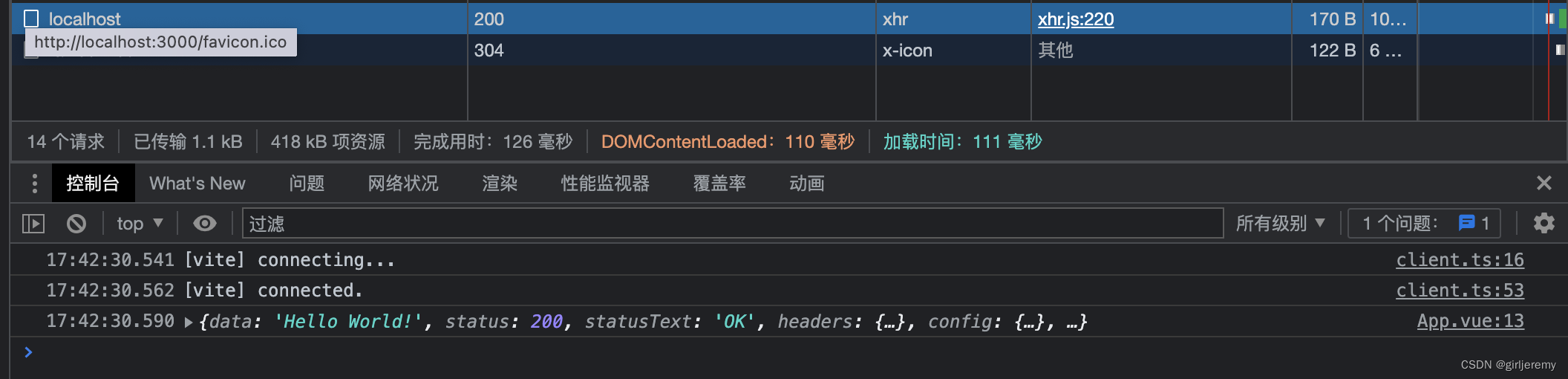Click the 'Hello World!' data value
The height and width of the screenshot is (379, 1568).
347,321
